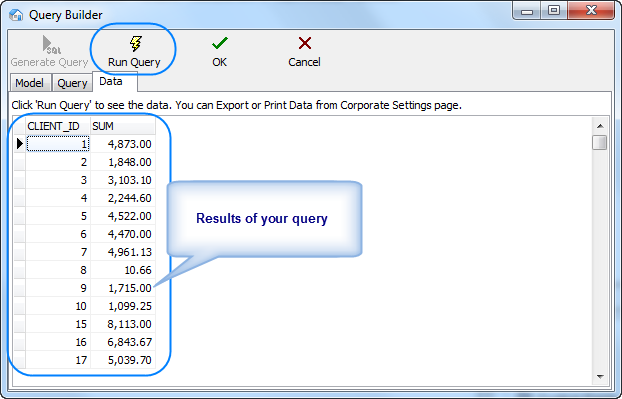Select CLIENT_ID cell with value 15

click(58, 324)
